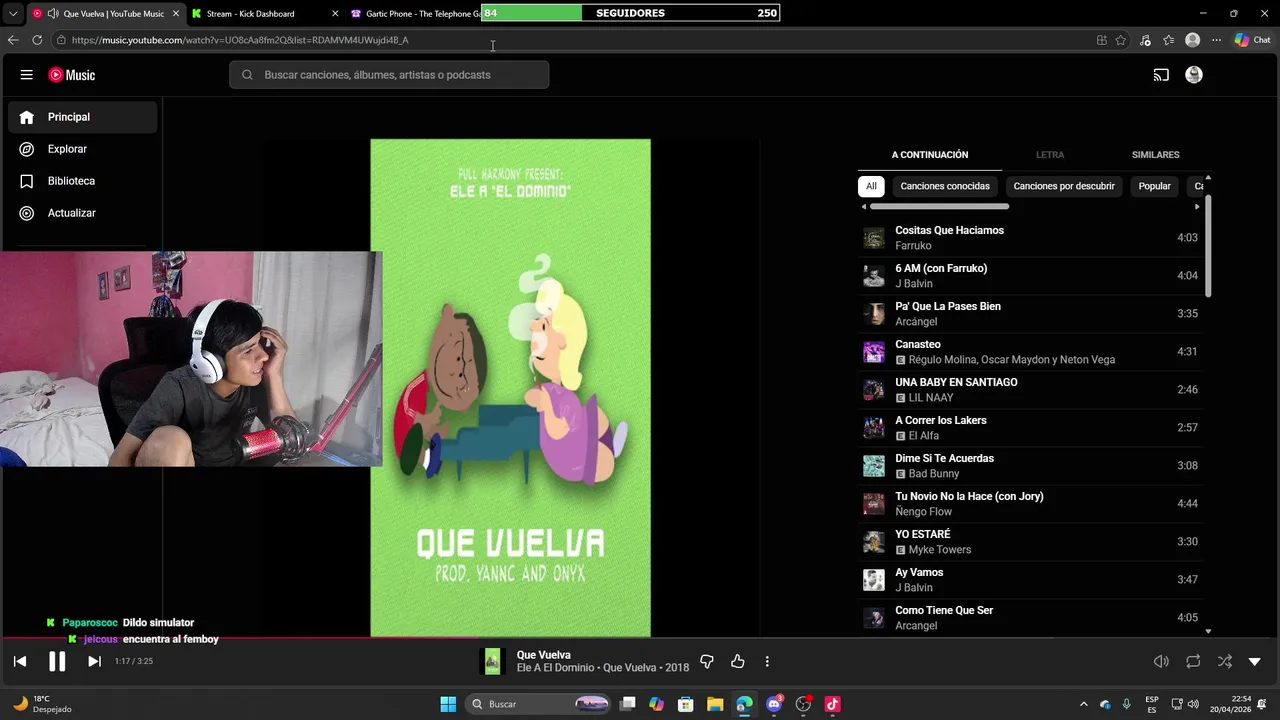Play Pa' Que La Pases Bien
Screen dimensions: 1280x720
point(1030,314)
